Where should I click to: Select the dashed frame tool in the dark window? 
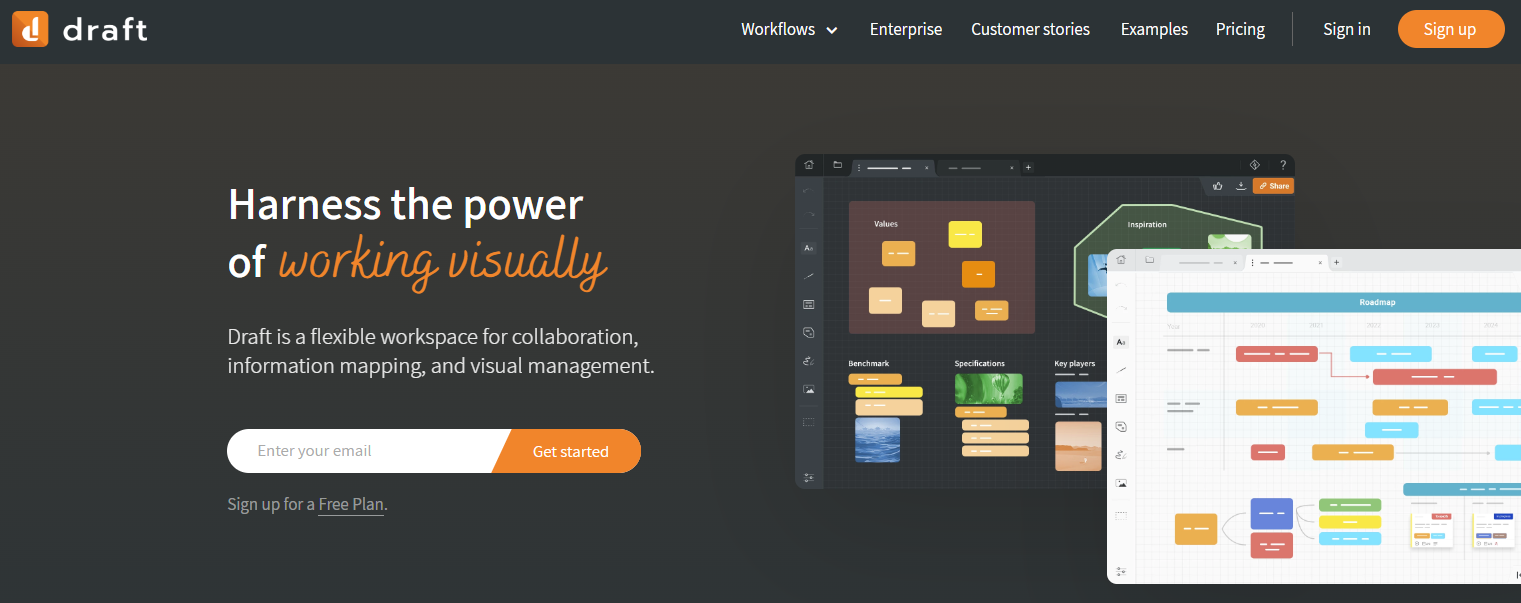click(809, 422)
